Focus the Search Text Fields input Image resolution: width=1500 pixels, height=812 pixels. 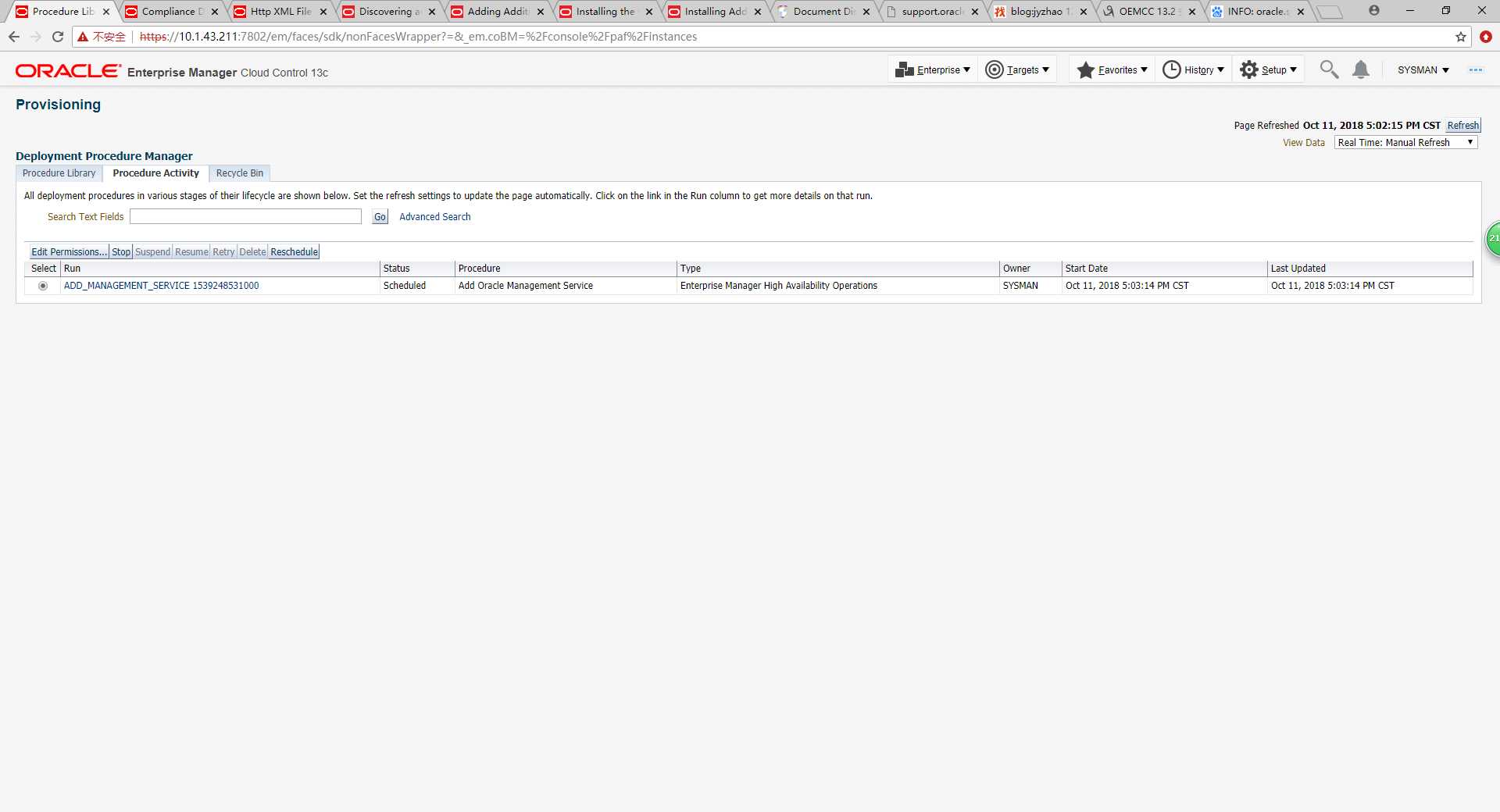pos(245,216)
